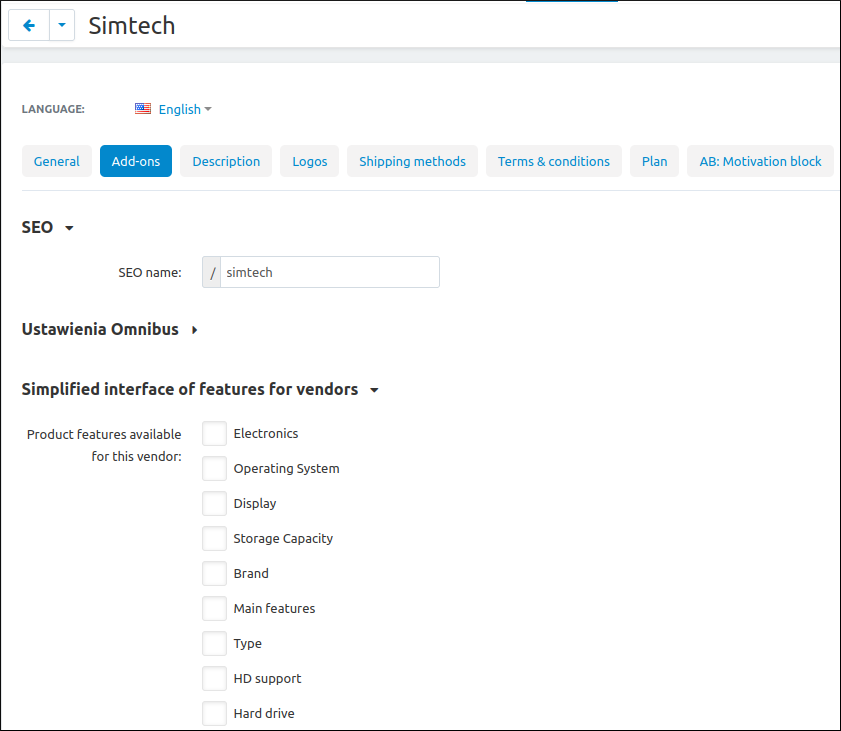841x731 pixels.
Task: Open the Plan tab
Action: click(x=655, y=161)
